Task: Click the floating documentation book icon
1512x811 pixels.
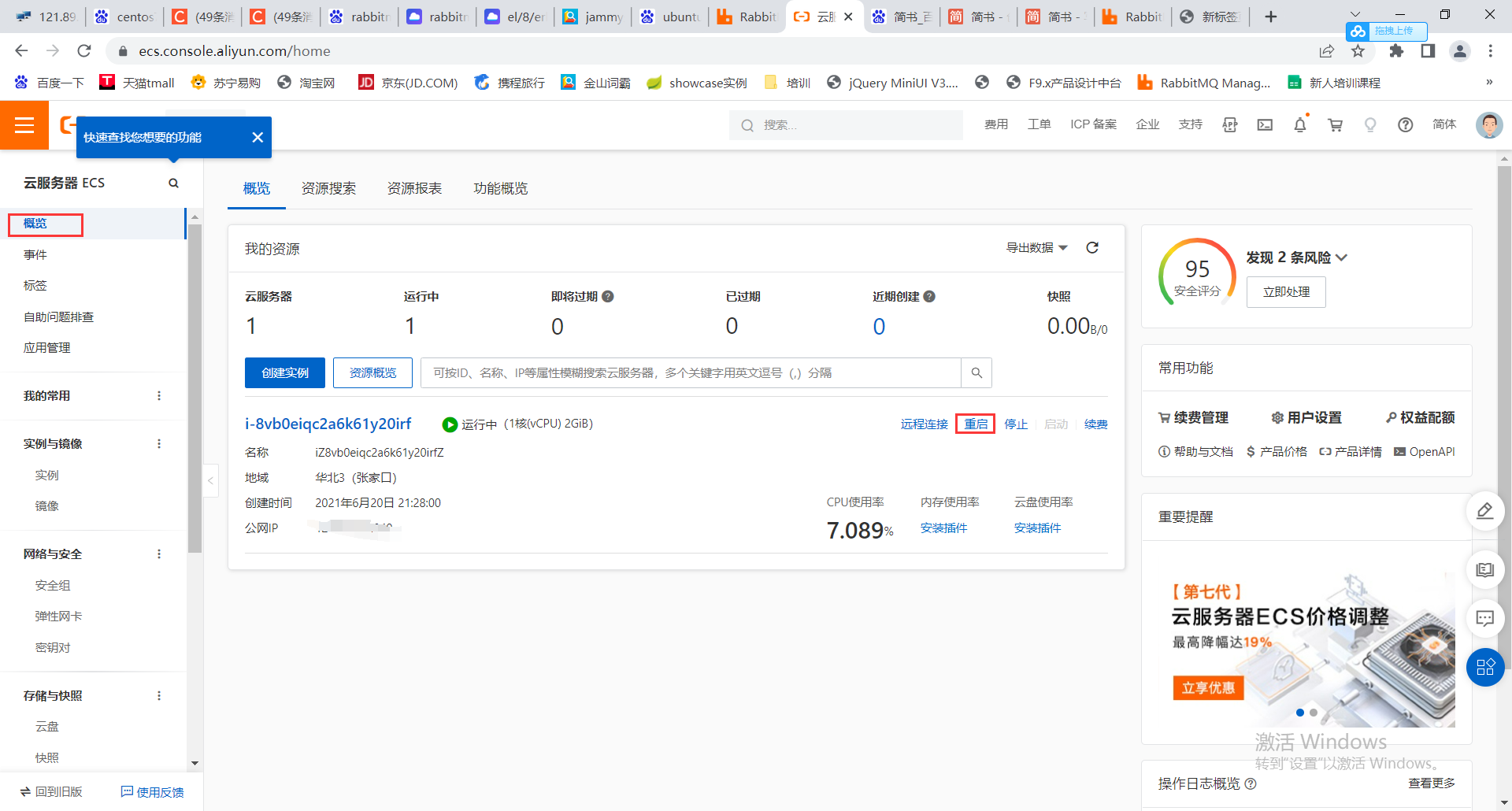Action: pyautogui.click(x=1485, y=569)
